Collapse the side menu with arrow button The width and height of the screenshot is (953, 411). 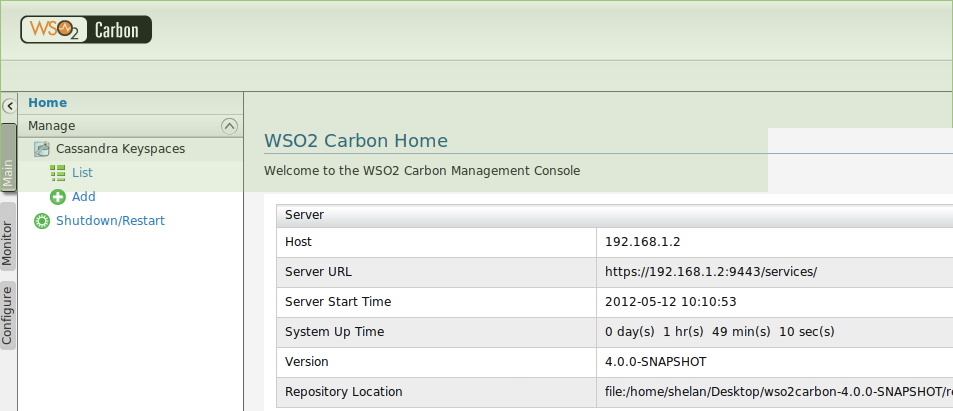coord(9,106)
